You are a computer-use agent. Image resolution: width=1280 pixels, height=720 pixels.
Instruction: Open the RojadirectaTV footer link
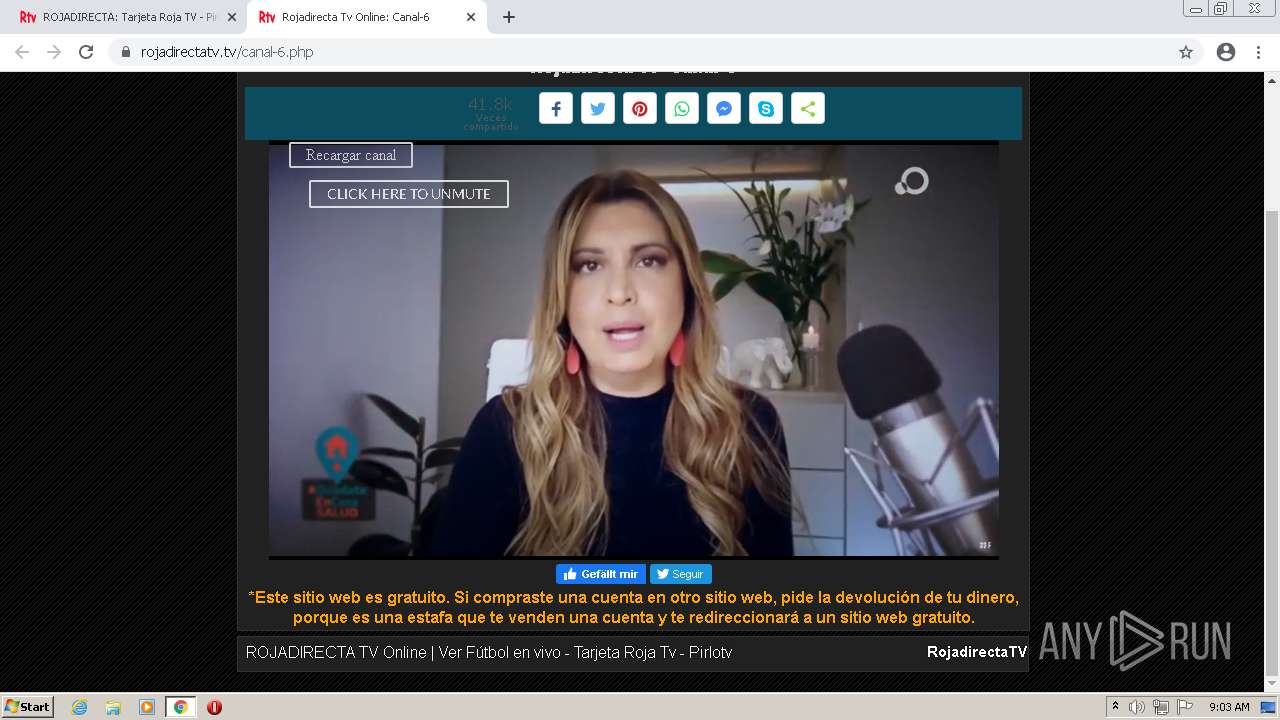click(x=976, y=652)
